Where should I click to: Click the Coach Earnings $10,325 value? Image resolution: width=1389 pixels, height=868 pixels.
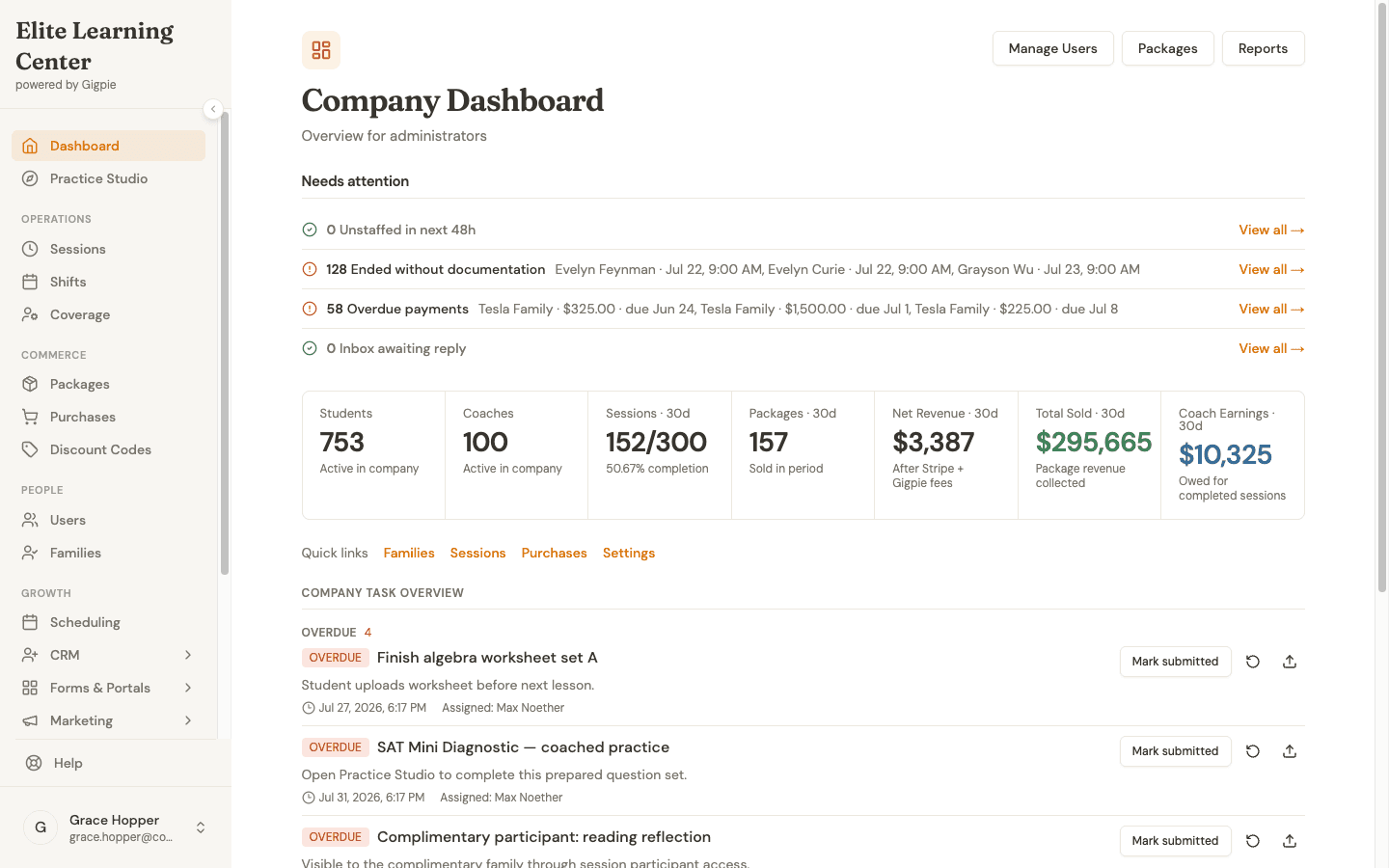click(x=1225, y=454)
